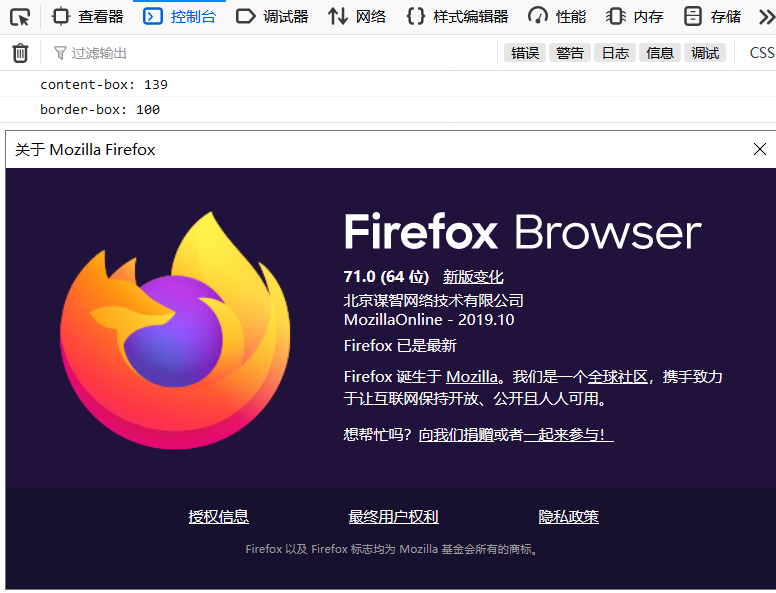
Task: Open the 一起来参与 get involved link
Action: click(568, 435)
